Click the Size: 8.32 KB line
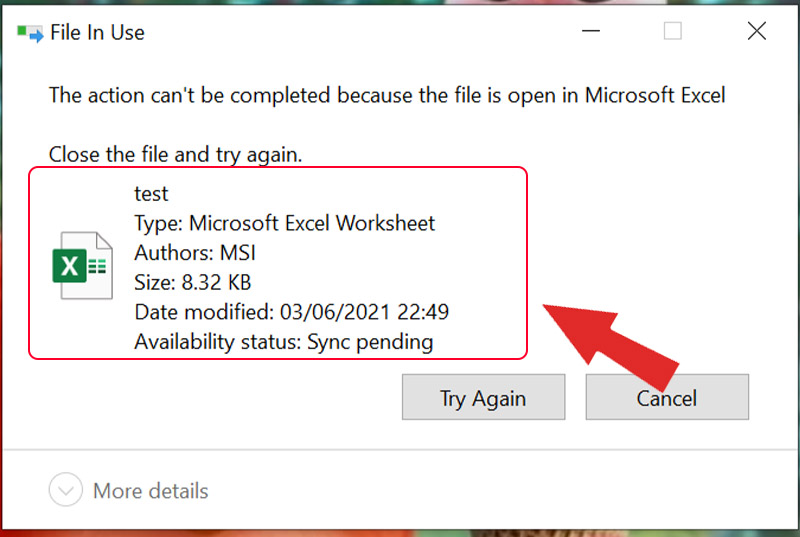Screen dimensions: 800x537 point(192,282)
